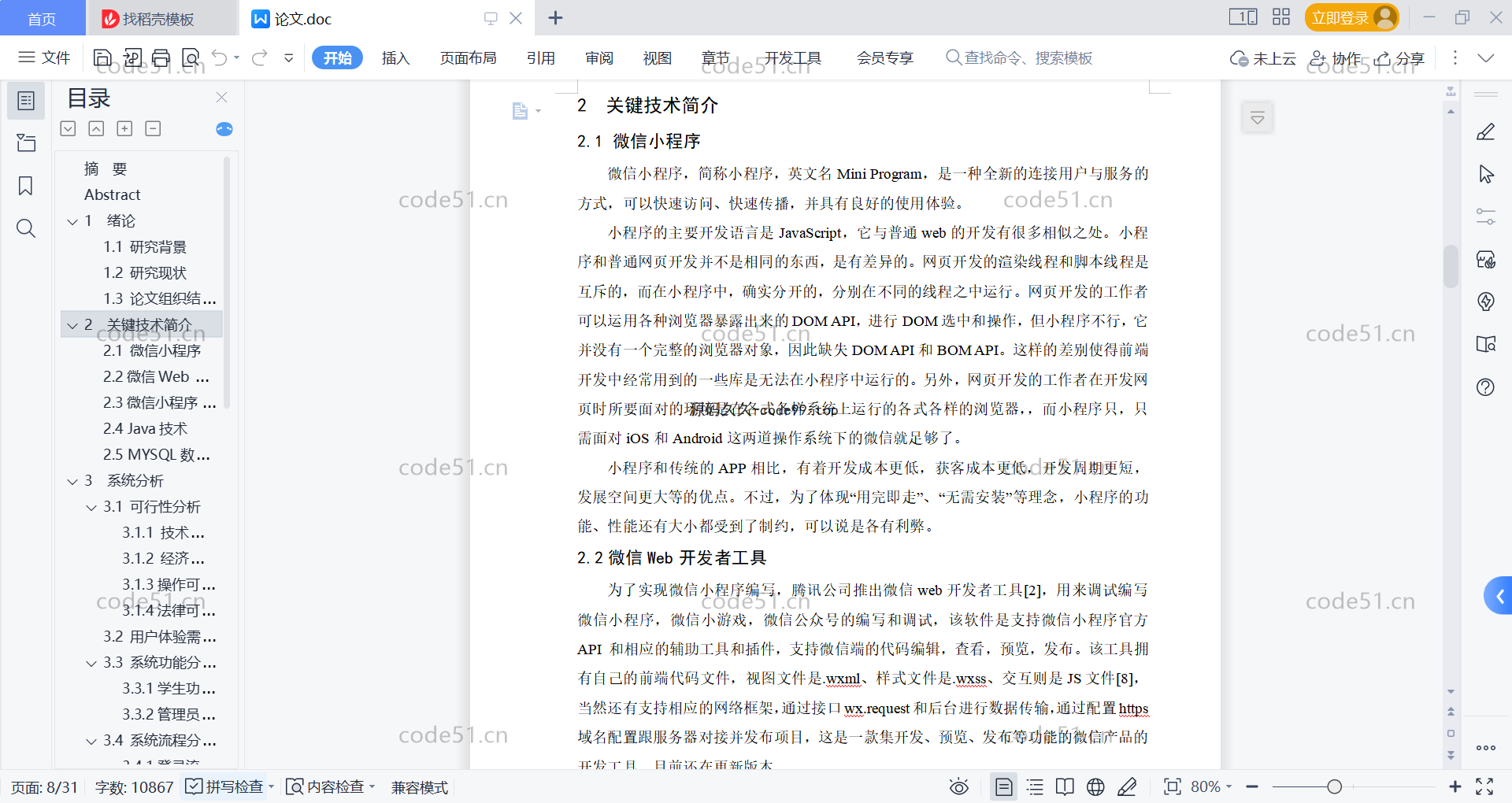Switch to reading view book icon in status bar
1512x803 pixels.
click(1065, 786)
